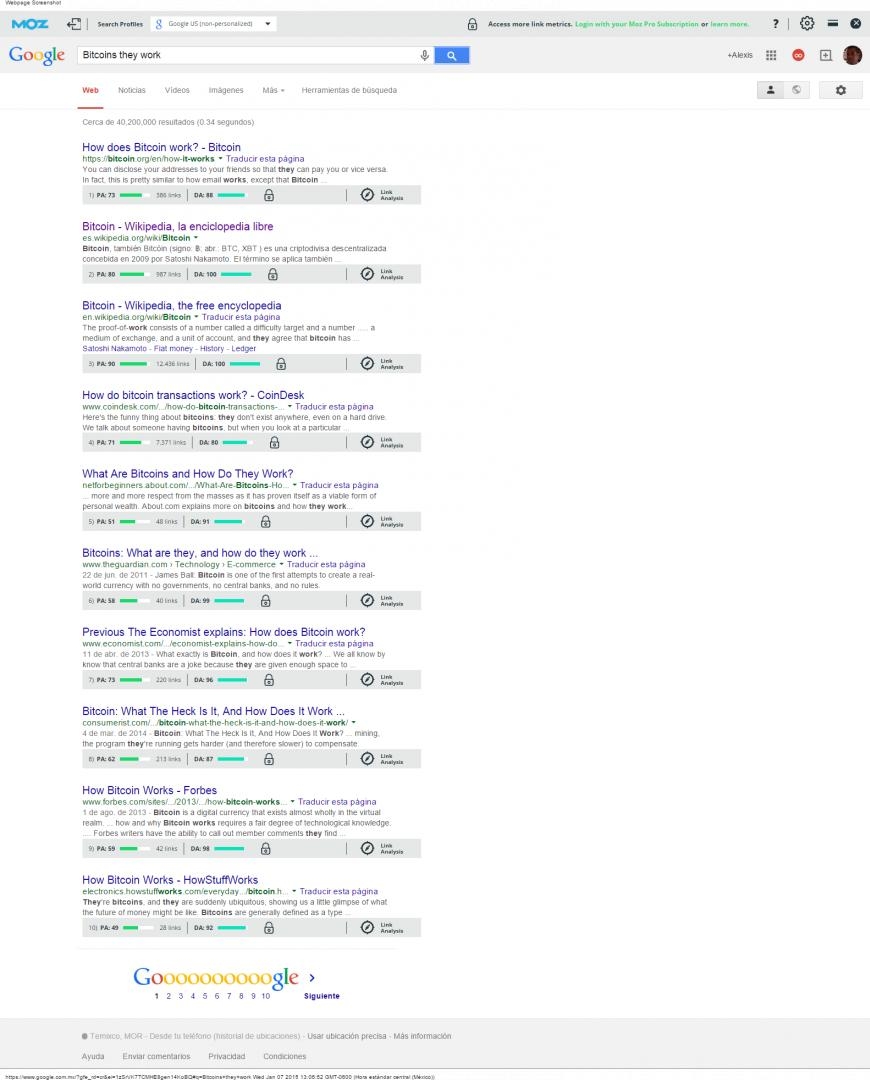
Task: Toggle private results person icon
Action: point(770,90)
